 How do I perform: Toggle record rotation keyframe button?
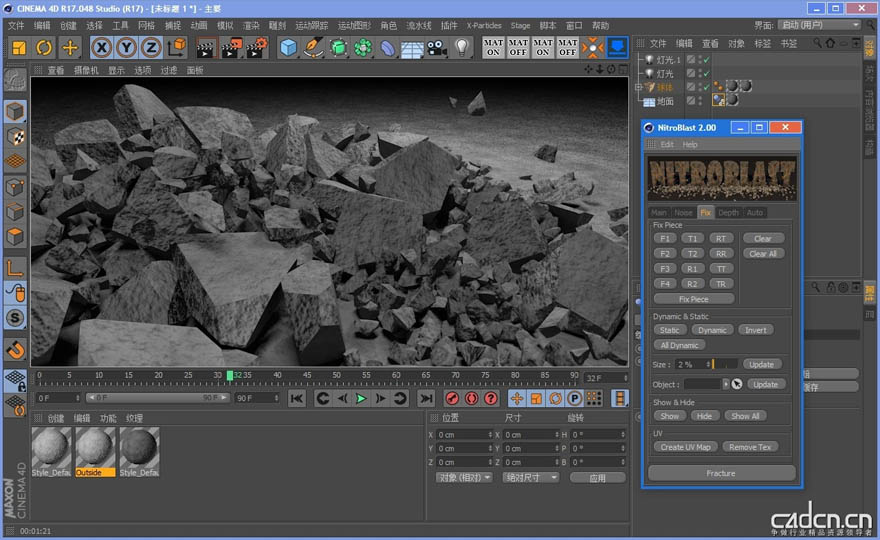[555, 398]
